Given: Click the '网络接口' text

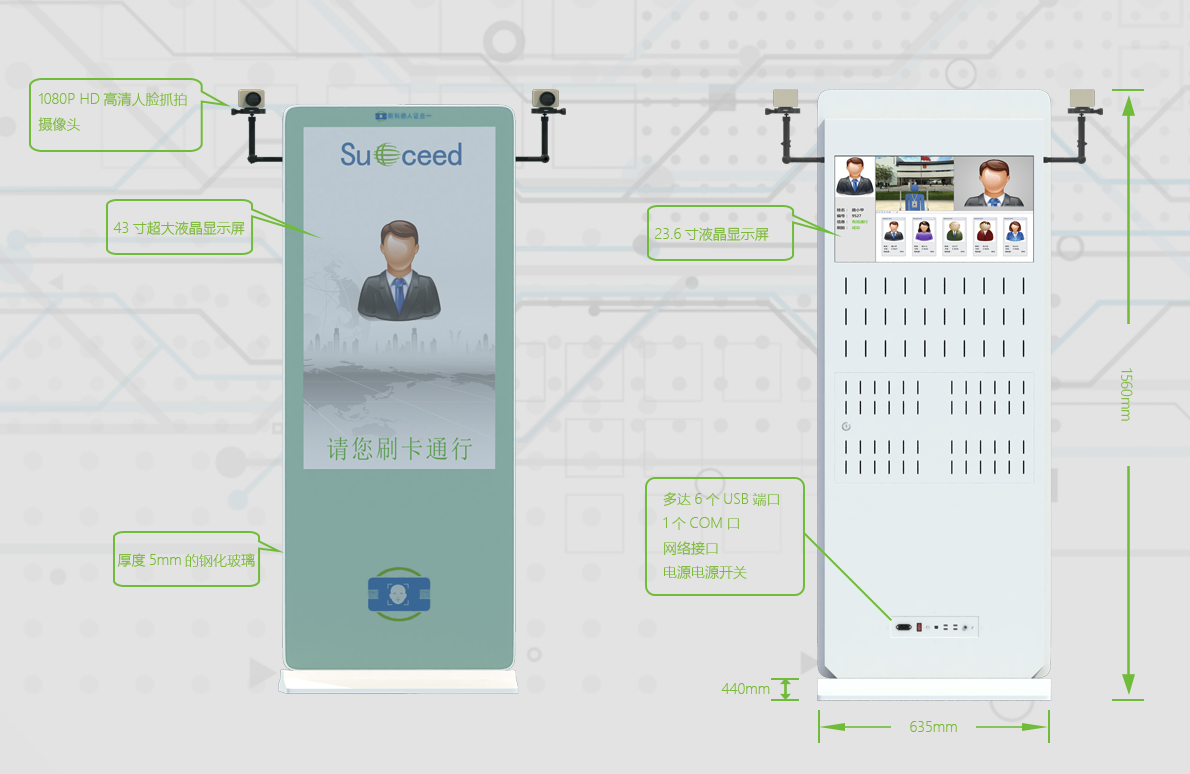Looking at the screenshot, I should pyautogui.click(x=691, y=548).
